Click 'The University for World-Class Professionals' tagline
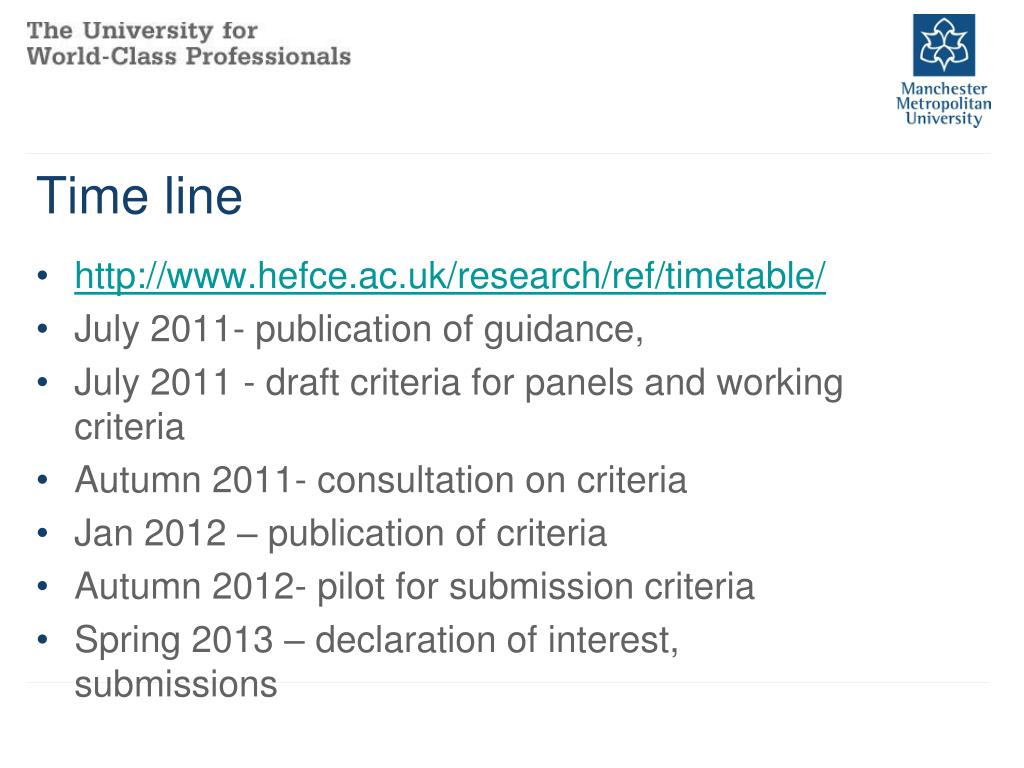This screenshot has width=1024, height=768. point(188,43)
